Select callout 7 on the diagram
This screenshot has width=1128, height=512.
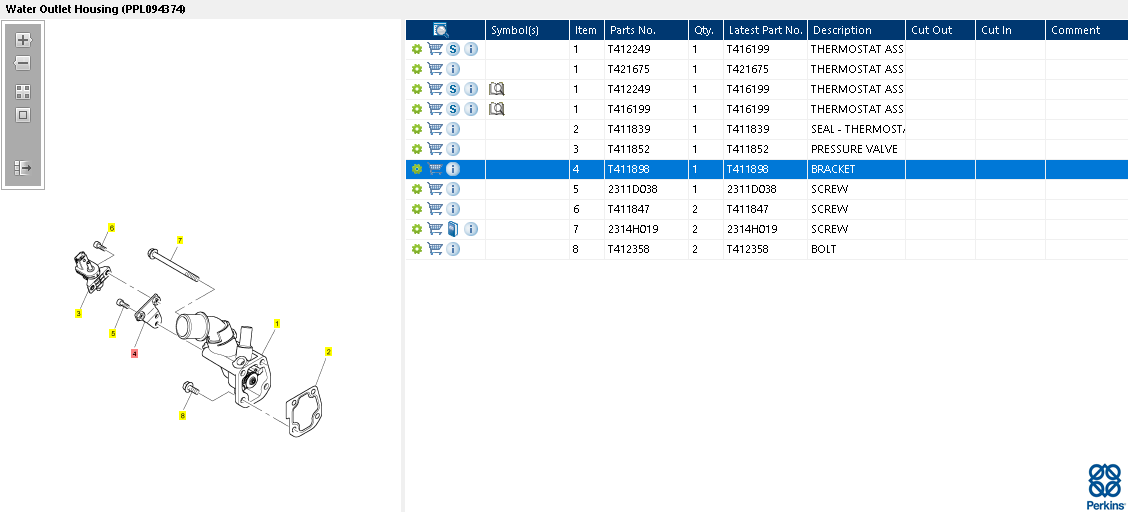(180, 239)
